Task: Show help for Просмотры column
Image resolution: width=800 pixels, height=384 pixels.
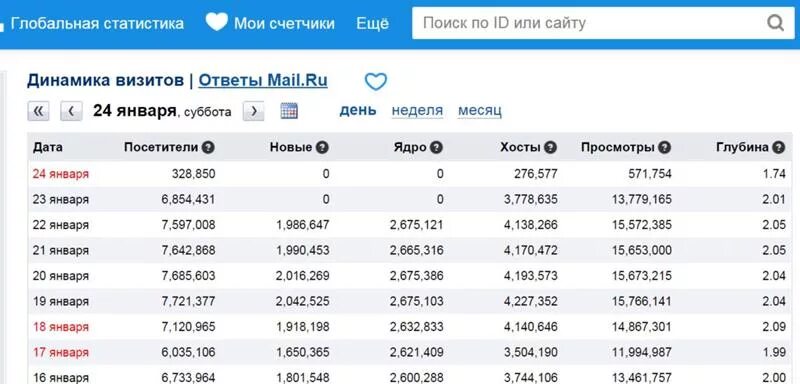Action: [x=664, y=148]
